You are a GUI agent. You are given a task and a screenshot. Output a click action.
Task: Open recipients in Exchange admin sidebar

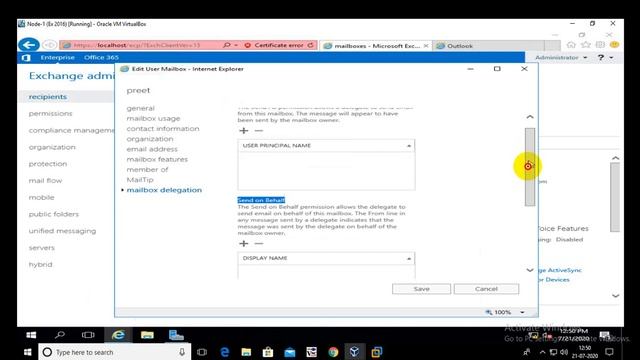click(48, 97)
